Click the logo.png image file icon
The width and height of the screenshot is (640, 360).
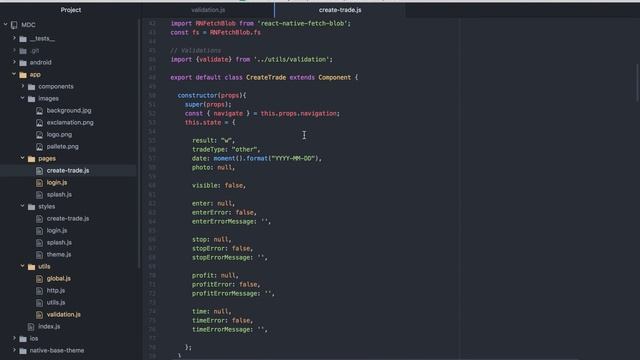pos(39,135)
